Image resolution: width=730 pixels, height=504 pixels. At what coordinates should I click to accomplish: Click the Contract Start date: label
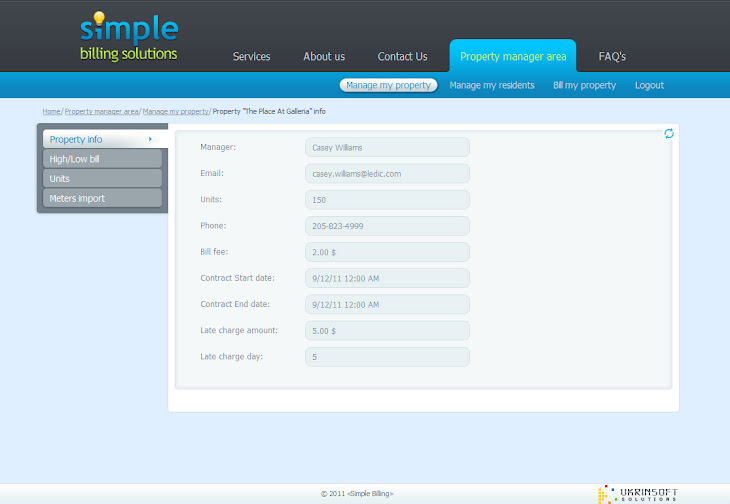click(x=237, y=278)
